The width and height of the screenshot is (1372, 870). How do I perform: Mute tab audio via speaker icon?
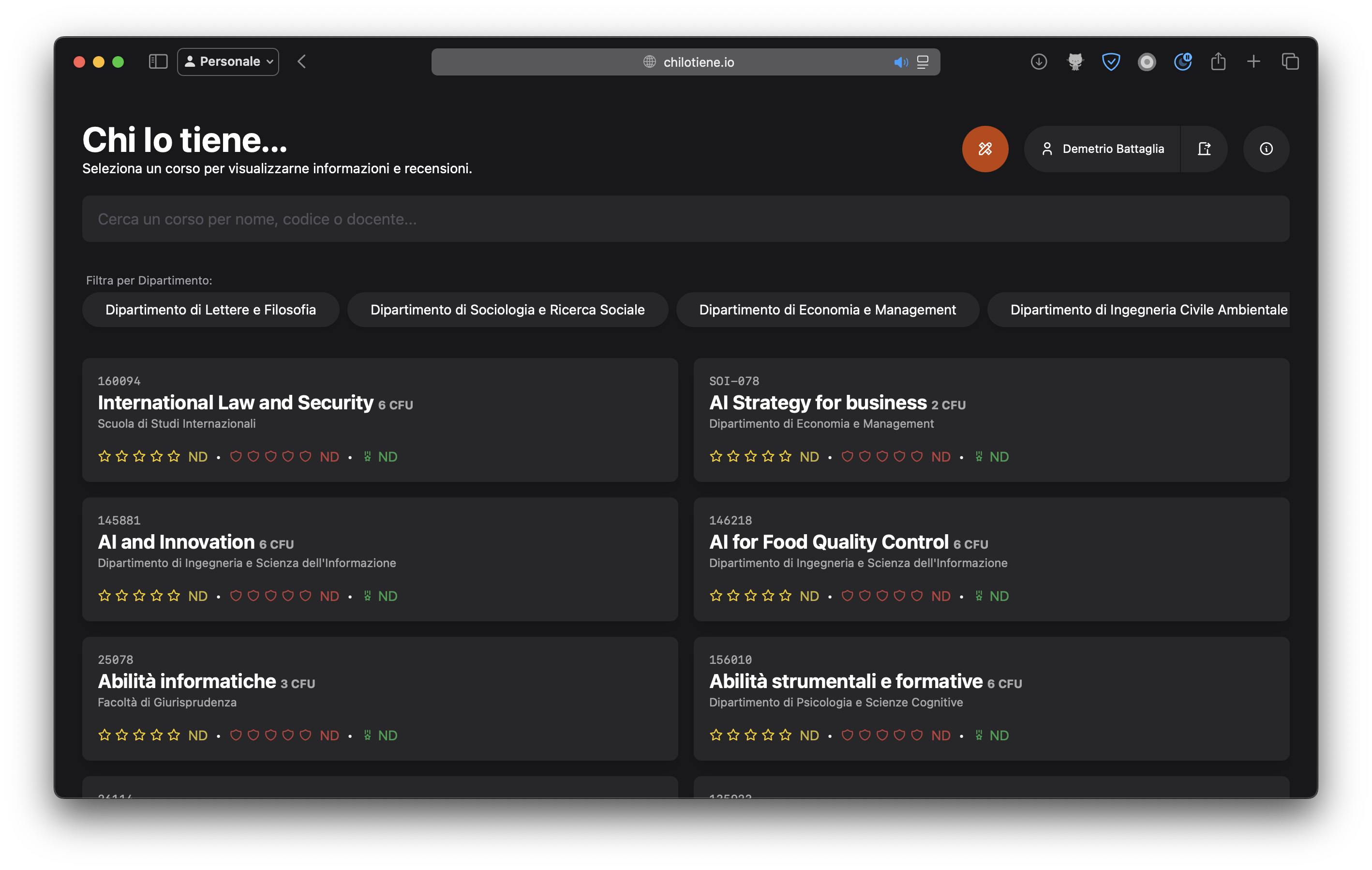[900, 62]
